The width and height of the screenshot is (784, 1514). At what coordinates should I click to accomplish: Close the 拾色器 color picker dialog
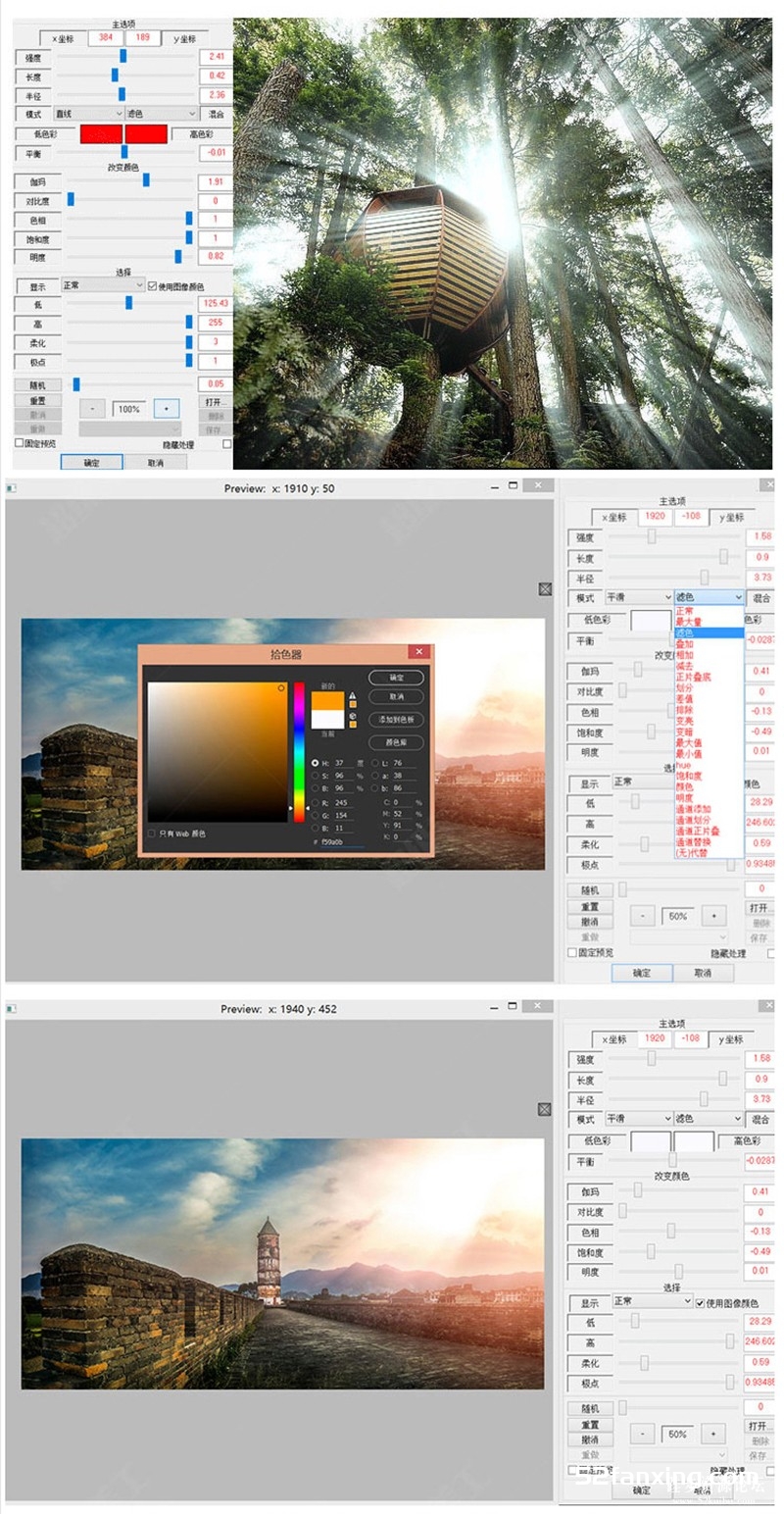[x=418, y=652]
